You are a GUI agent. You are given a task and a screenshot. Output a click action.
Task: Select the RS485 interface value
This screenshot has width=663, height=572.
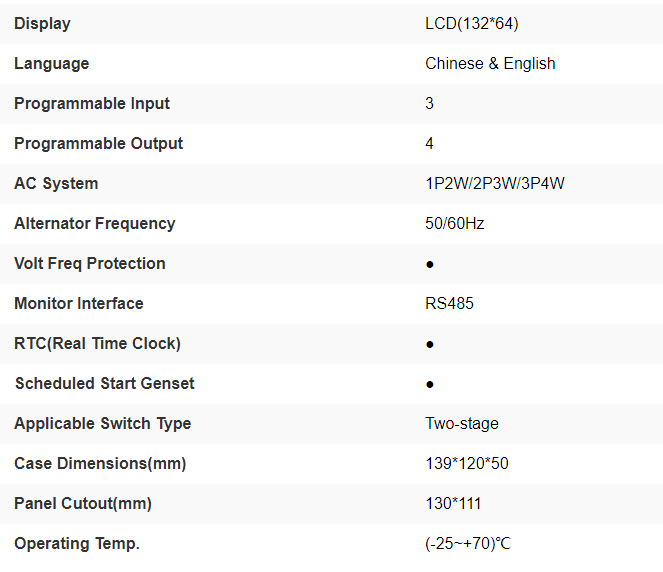click(x=449, y=303)
